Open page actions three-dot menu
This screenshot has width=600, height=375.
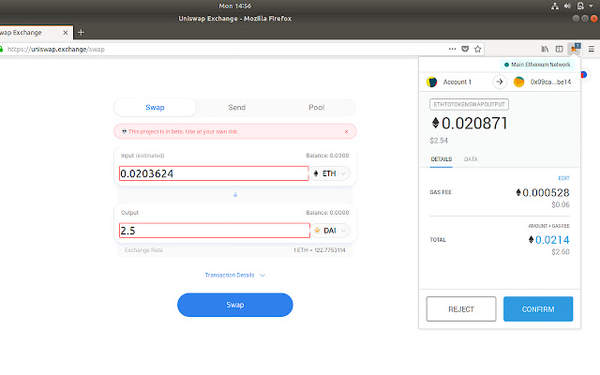coord(452,49)
